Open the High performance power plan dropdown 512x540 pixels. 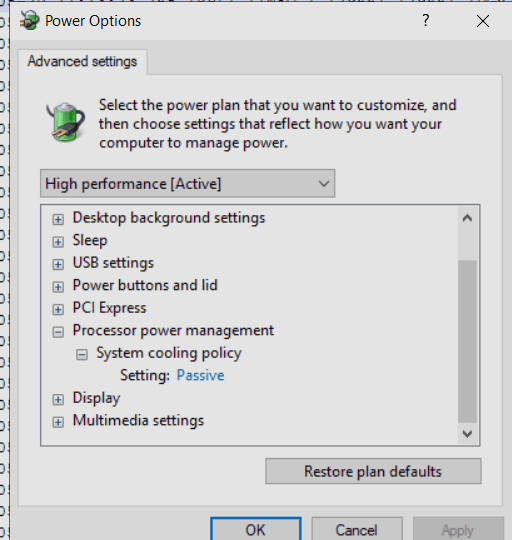point(187,184)
